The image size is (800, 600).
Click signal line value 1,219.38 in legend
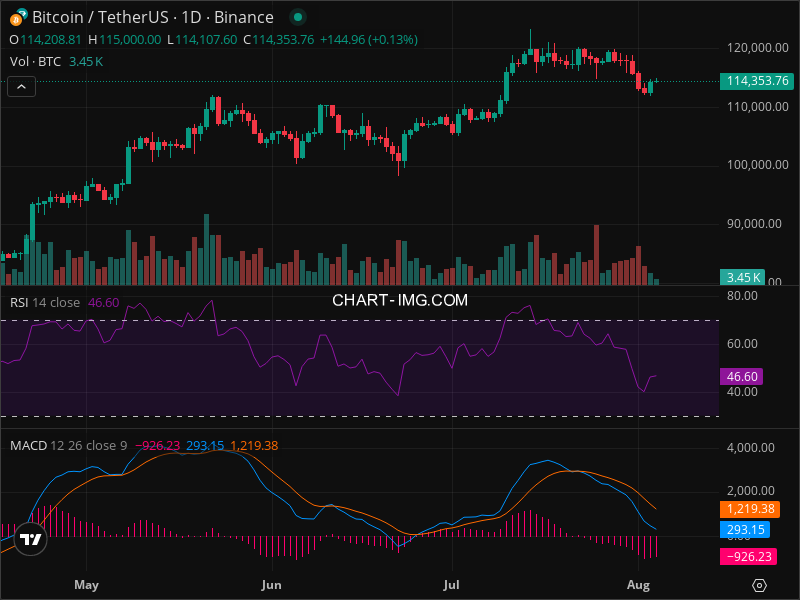pos(254,446)
